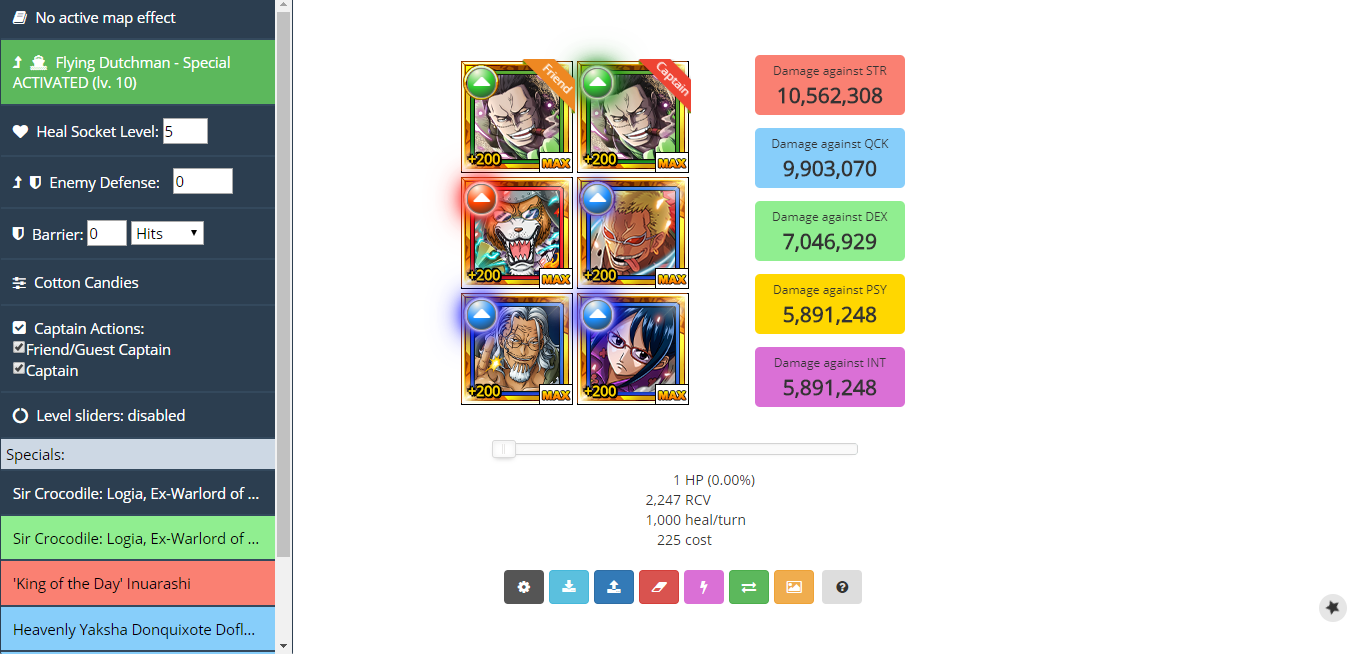The height and width of the screenshot is (654, 1365).
Task: Click the pink lightning bolt button
Action: [x=704, y=587]
